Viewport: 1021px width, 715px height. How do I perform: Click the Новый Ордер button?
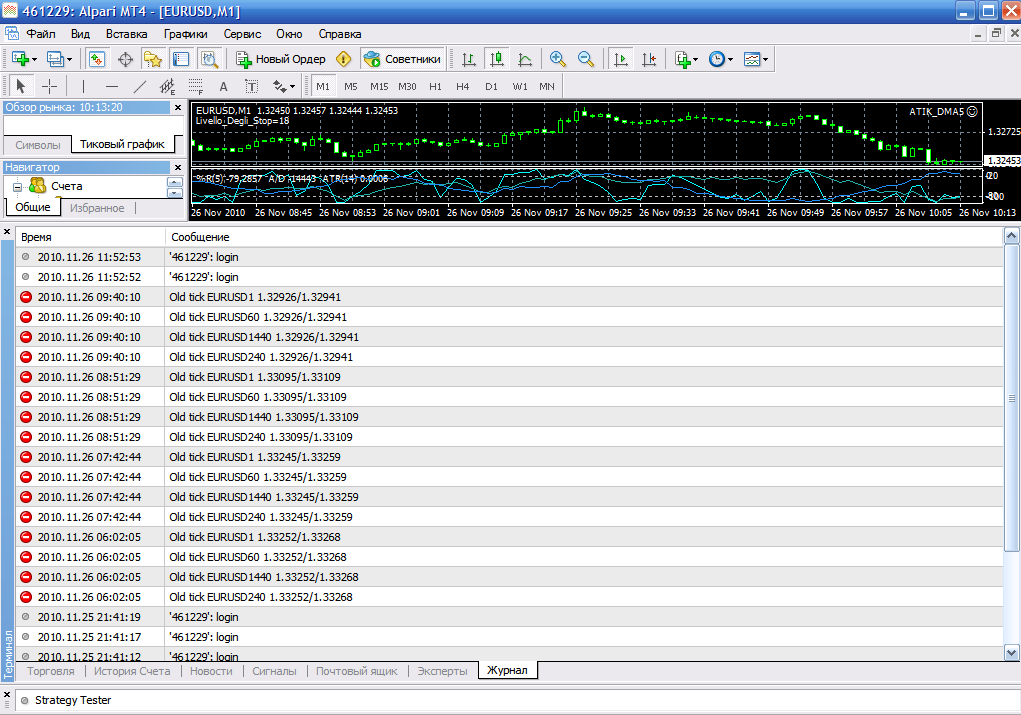tap(281, 59)
